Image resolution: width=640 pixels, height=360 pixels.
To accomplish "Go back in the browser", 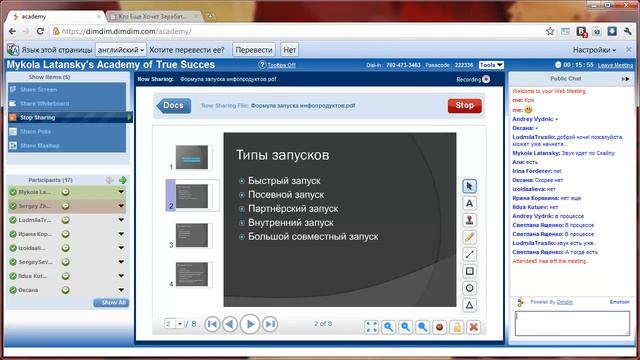I will click(12, 31).
